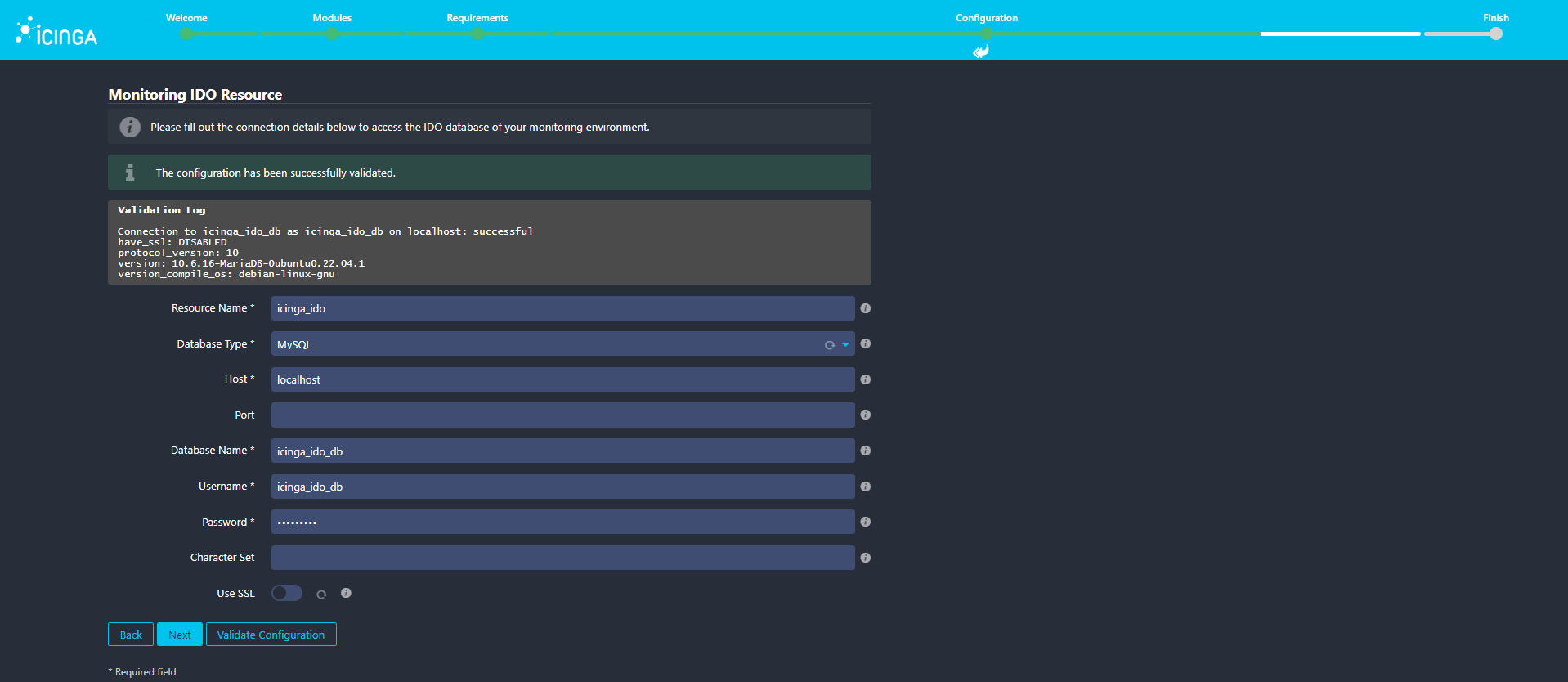Viewport: 1568px width, 682px height.
Task: Click into the Port input field
Action: tap(562, 415)
